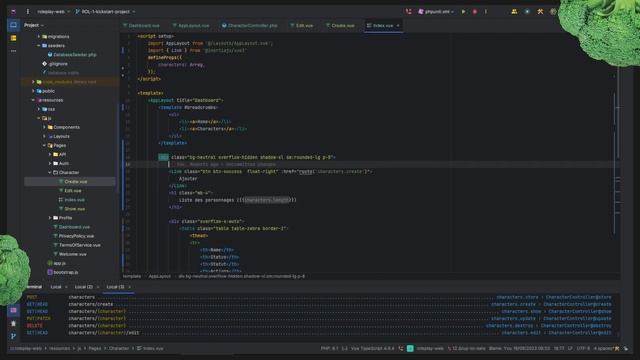Switch to the Dashboard.vue editor tab

point(141,25)
